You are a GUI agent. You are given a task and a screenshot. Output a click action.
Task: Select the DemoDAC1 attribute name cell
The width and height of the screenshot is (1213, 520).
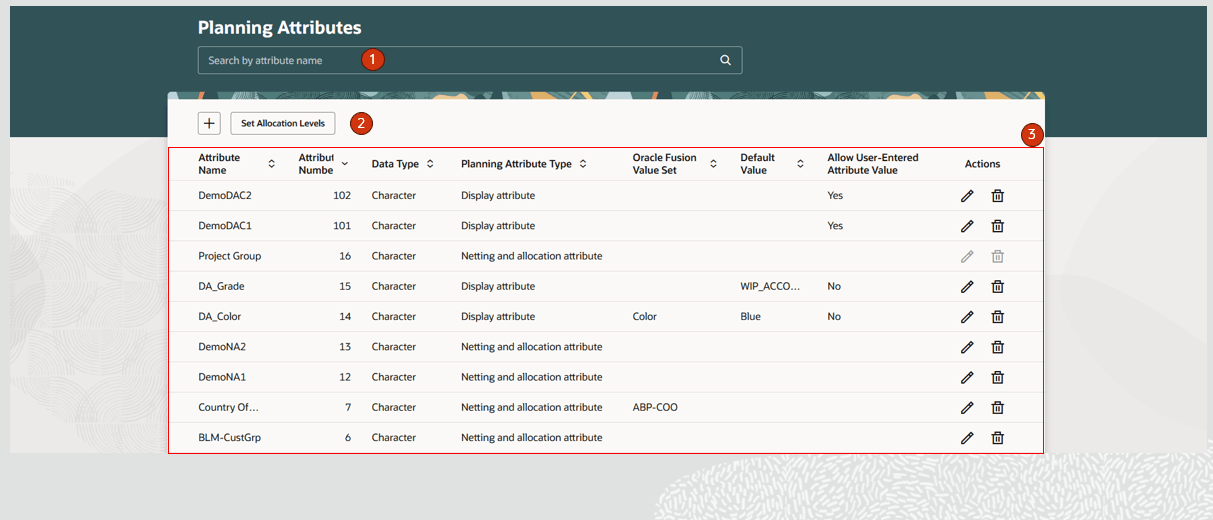[225, 226]
